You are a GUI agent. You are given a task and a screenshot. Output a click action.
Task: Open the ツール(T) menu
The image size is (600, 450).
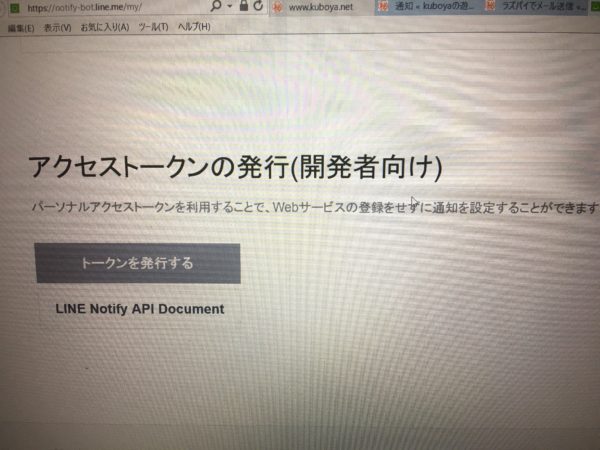click(x=153, y=26)
